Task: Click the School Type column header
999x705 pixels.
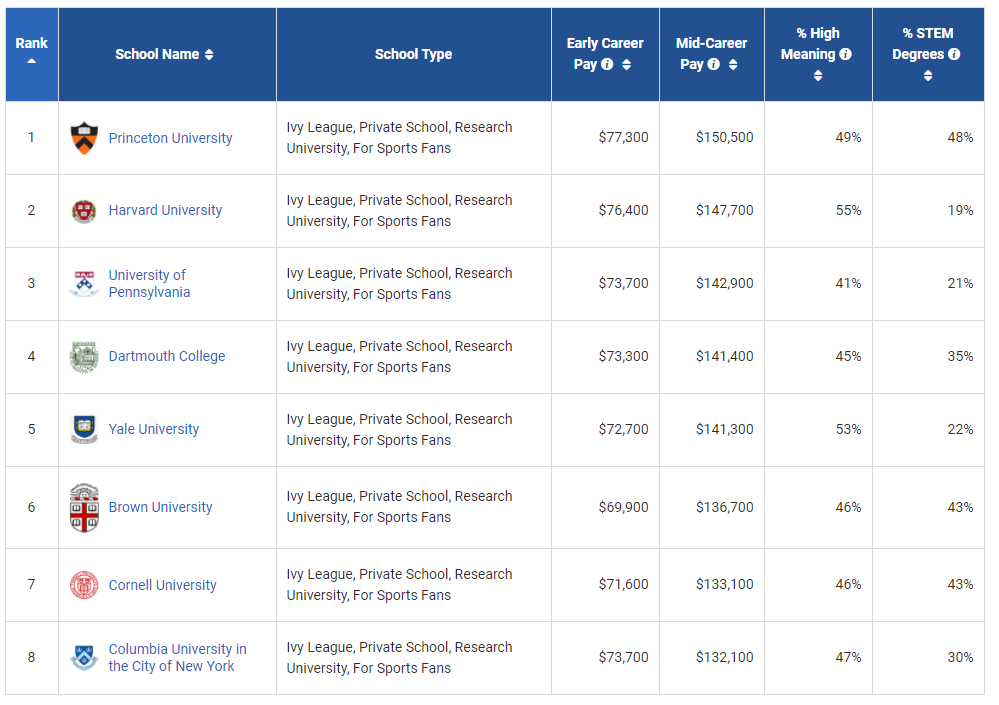Action: (x=413, y=54)
